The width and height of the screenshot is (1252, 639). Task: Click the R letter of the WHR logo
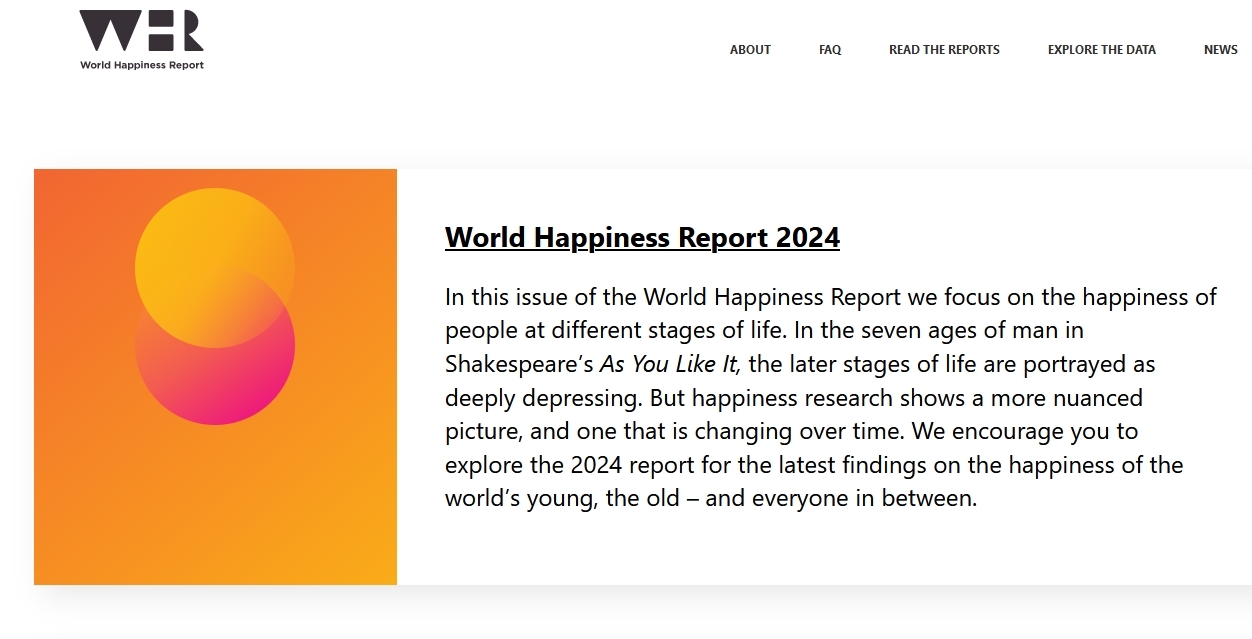[188, 31]
